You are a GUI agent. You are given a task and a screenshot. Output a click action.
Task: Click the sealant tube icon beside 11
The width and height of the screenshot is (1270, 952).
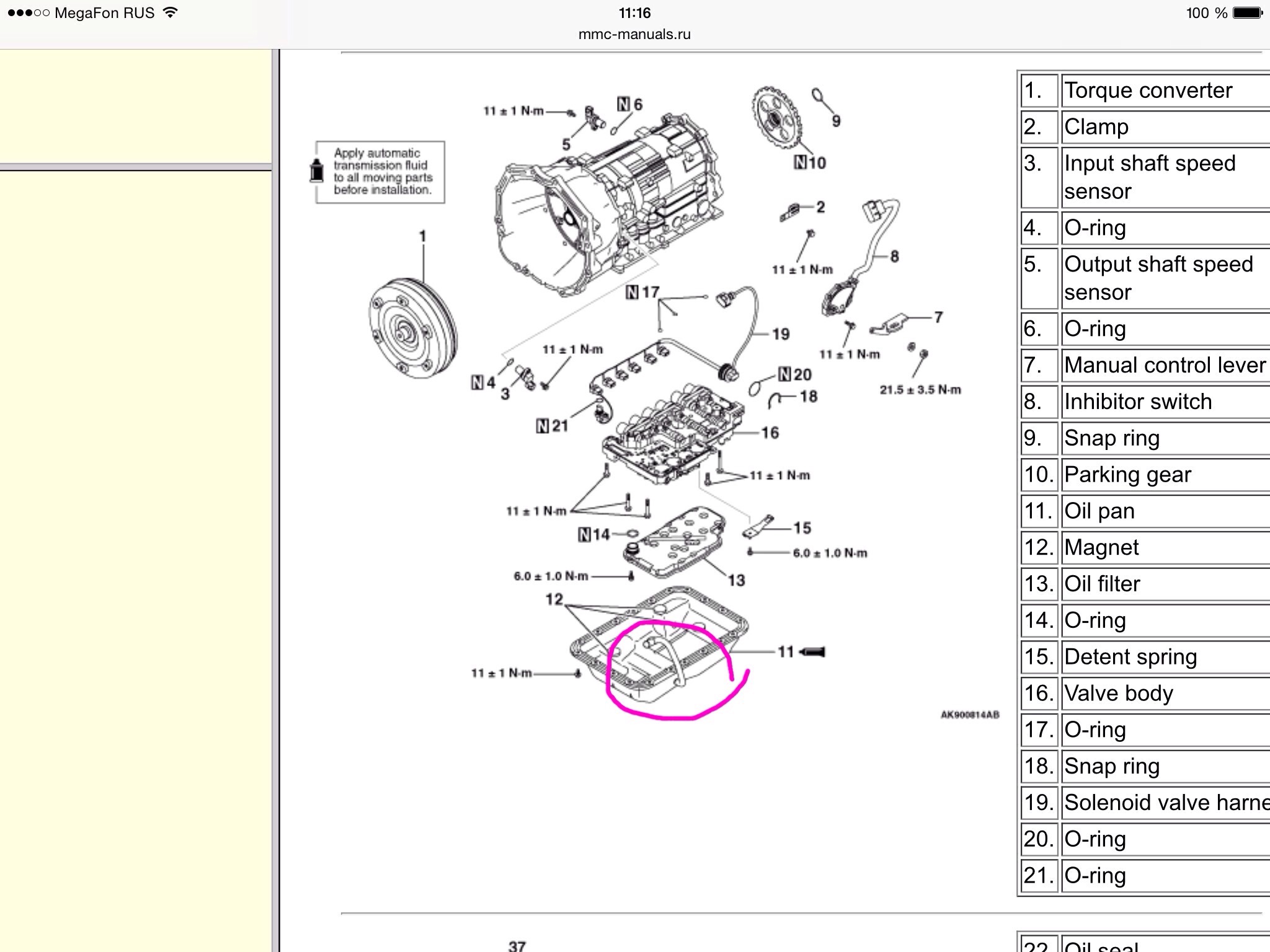click(x=812, y=652)
